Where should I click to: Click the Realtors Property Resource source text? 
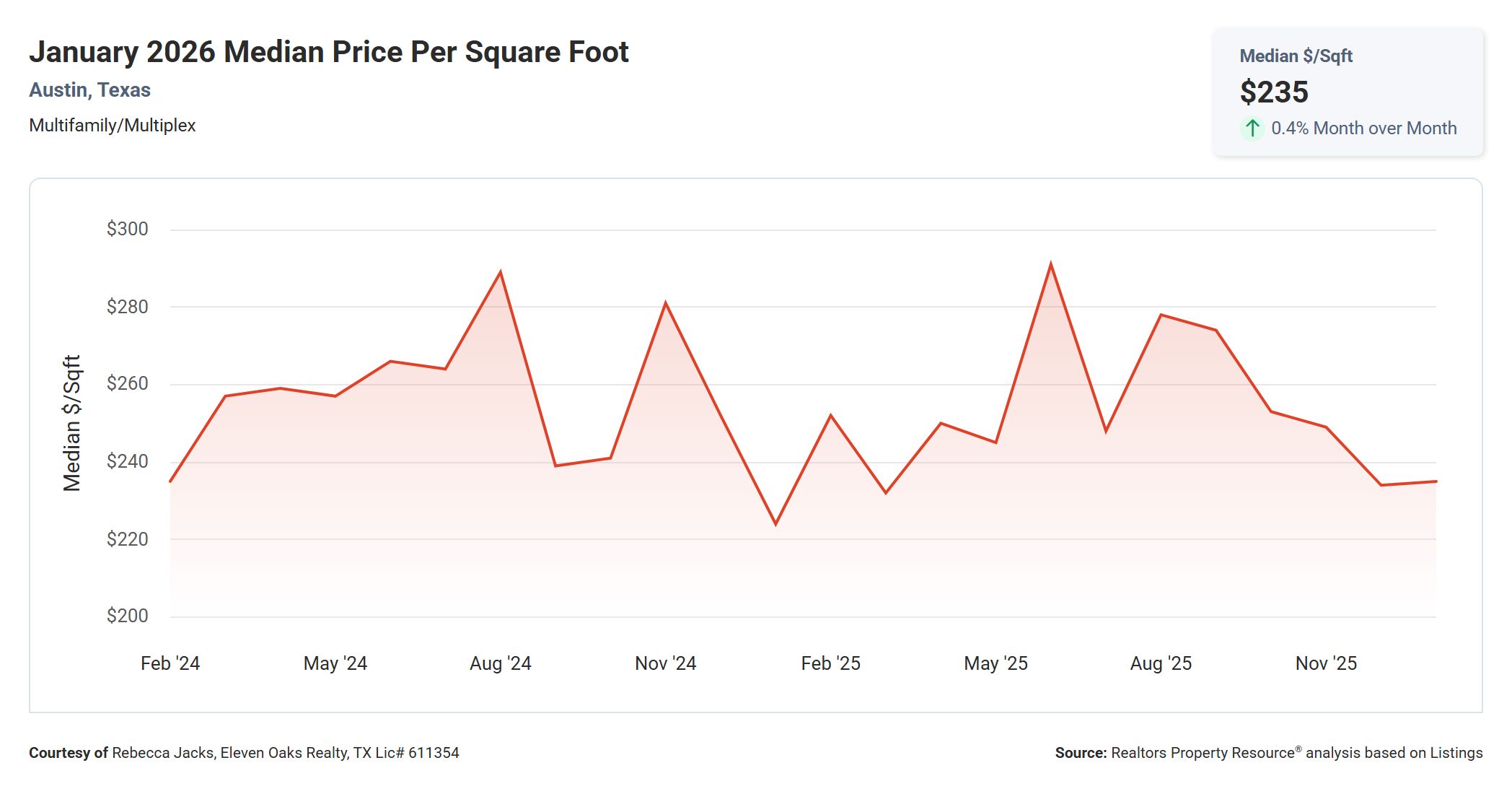1269,753
